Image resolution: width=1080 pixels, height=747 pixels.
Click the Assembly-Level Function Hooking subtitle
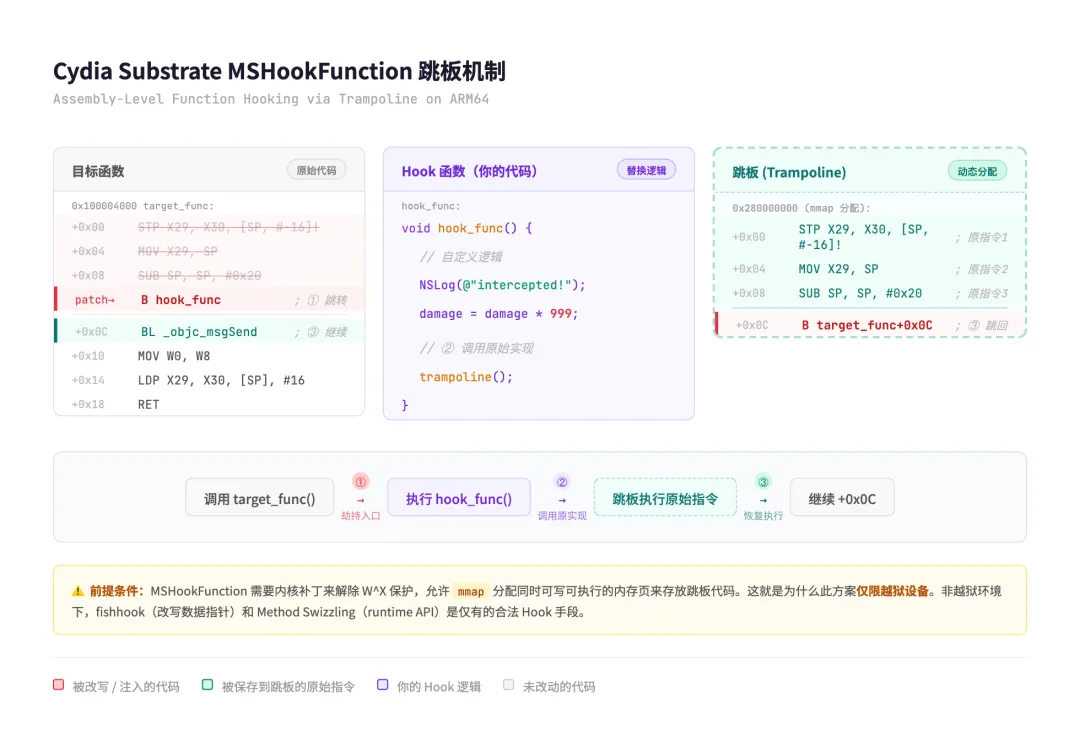[x=271, y=99]
